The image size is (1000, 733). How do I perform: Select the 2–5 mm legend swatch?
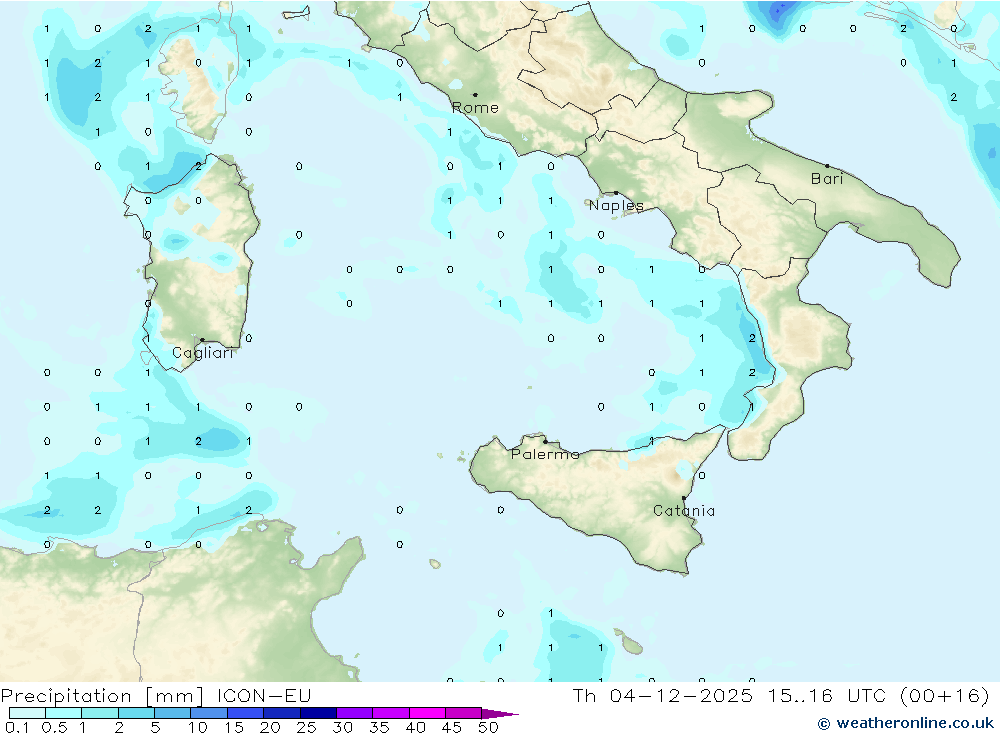136,713
